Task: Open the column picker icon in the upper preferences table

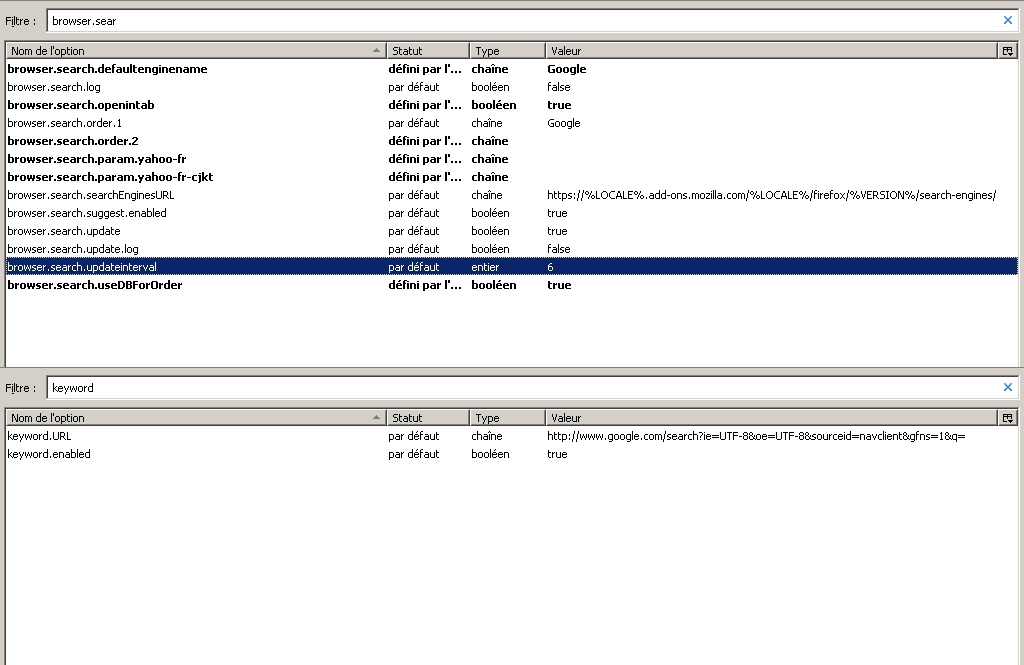Action: pyautogui.click(x=1008, y=51)
